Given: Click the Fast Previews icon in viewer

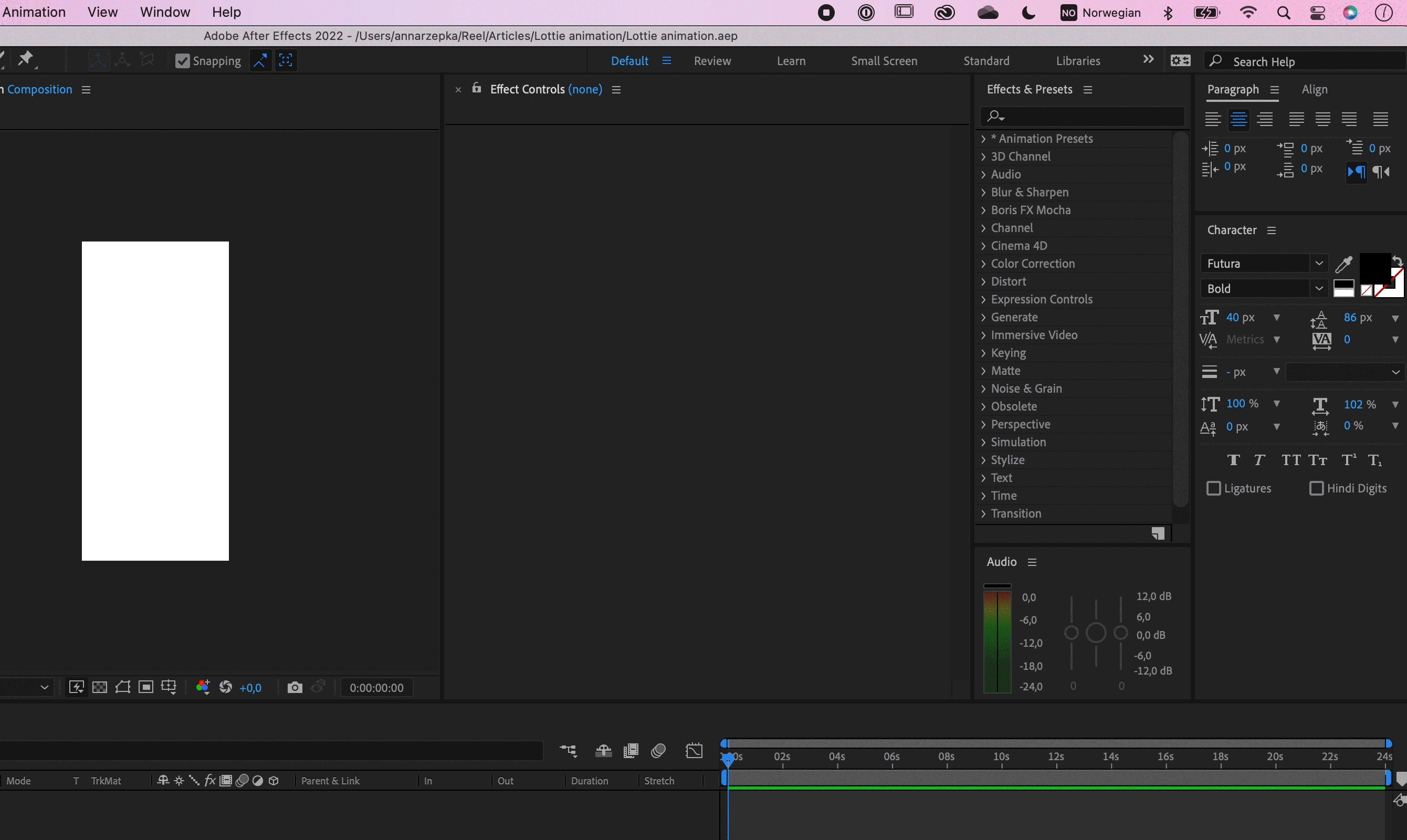Looking at the screenshot, I should pyautogui.click(x=77, y=687).
